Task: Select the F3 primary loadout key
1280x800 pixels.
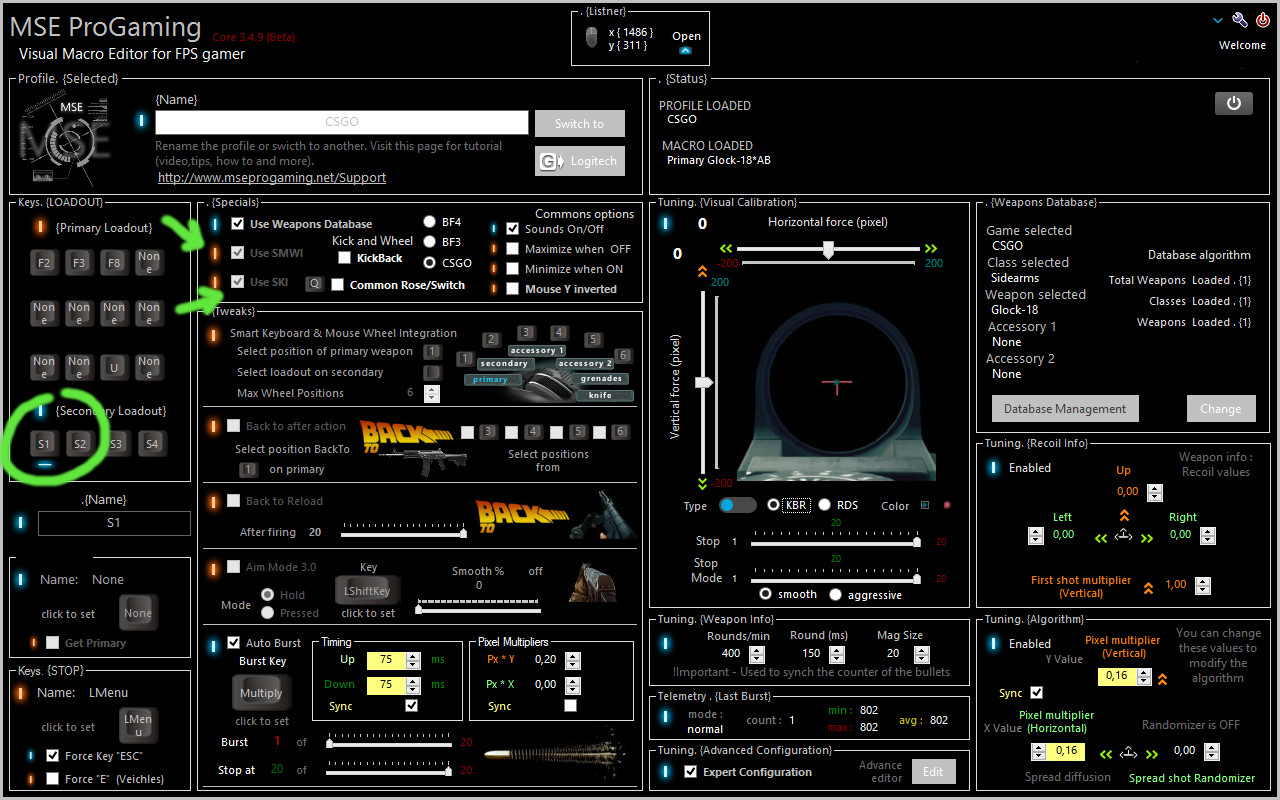Action: click(x=79, y=263)
